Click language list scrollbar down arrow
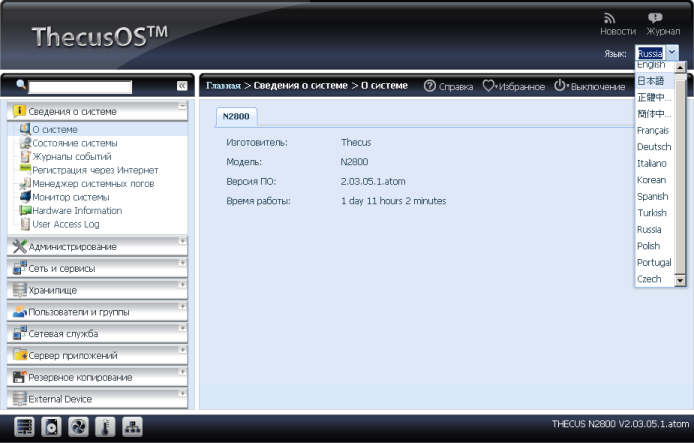 tap(680, 280)
